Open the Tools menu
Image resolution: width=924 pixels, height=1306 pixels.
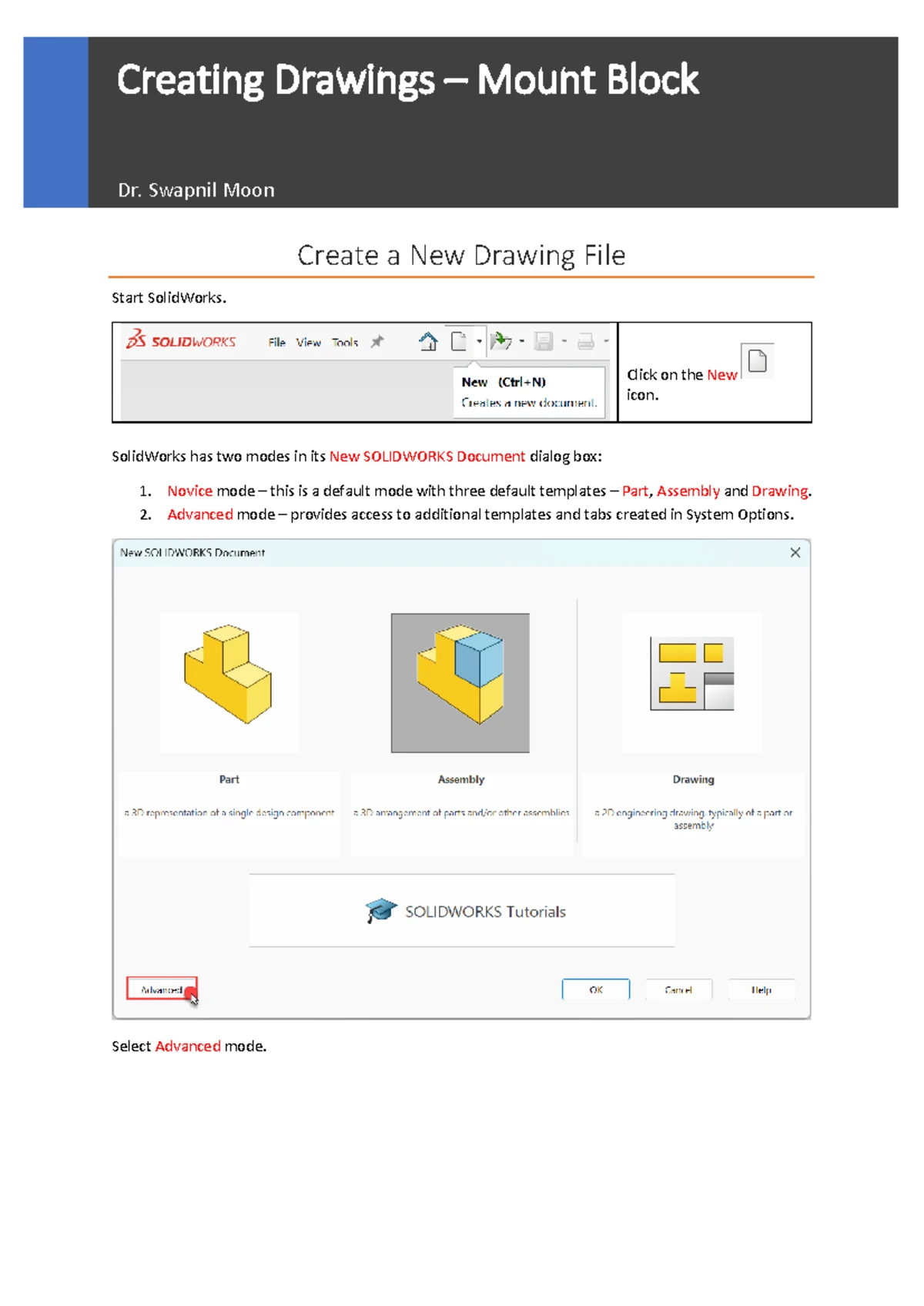[x=345, y=343]
